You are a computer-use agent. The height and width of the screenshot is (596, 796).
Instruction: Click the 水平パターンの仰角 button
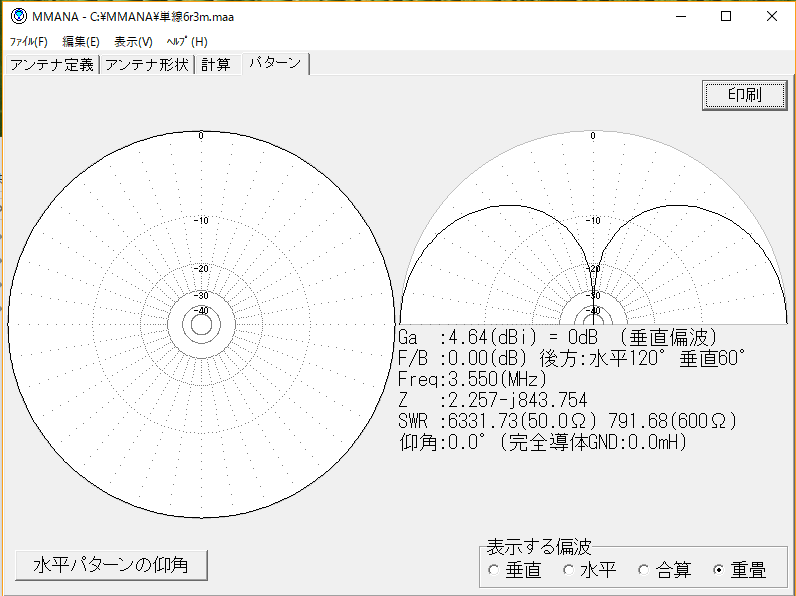[x=111, y=565]
